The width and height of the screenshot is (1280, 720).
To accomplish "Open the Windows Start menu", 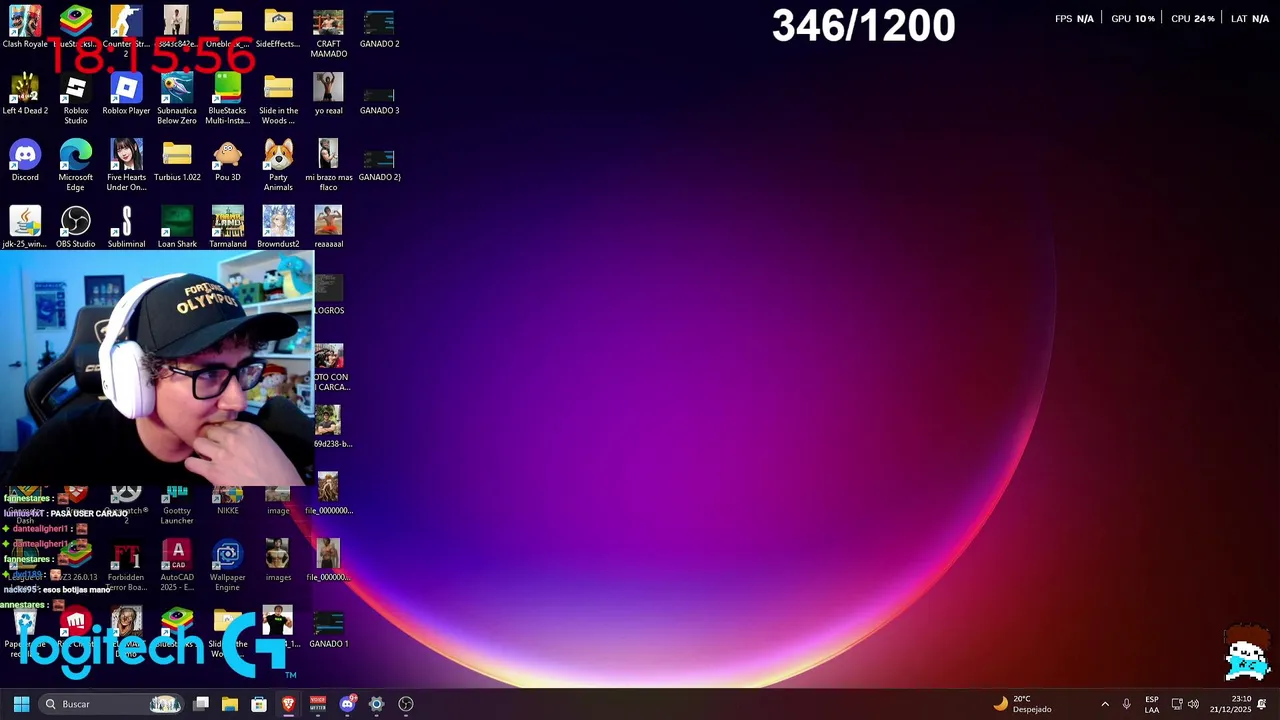I will (x=21, y=704).
